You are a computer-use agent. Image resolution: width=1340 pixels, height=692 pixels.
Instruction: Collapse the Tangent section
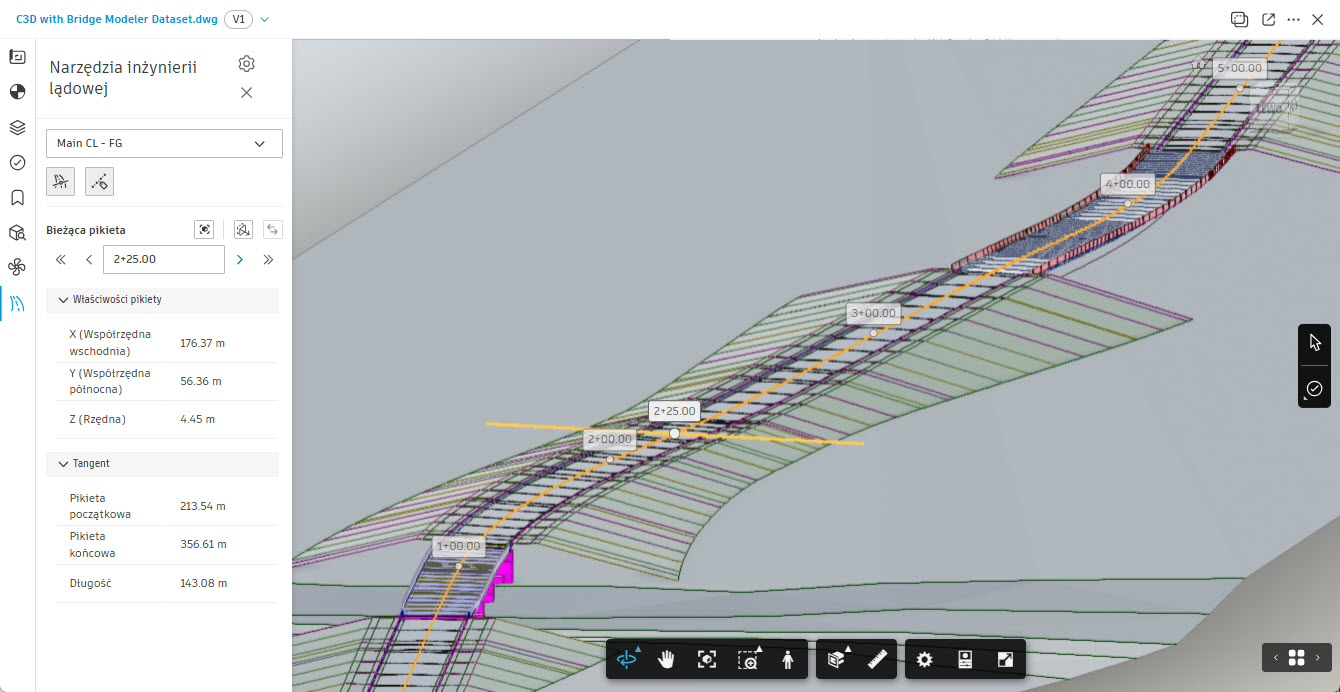point(64,464)
